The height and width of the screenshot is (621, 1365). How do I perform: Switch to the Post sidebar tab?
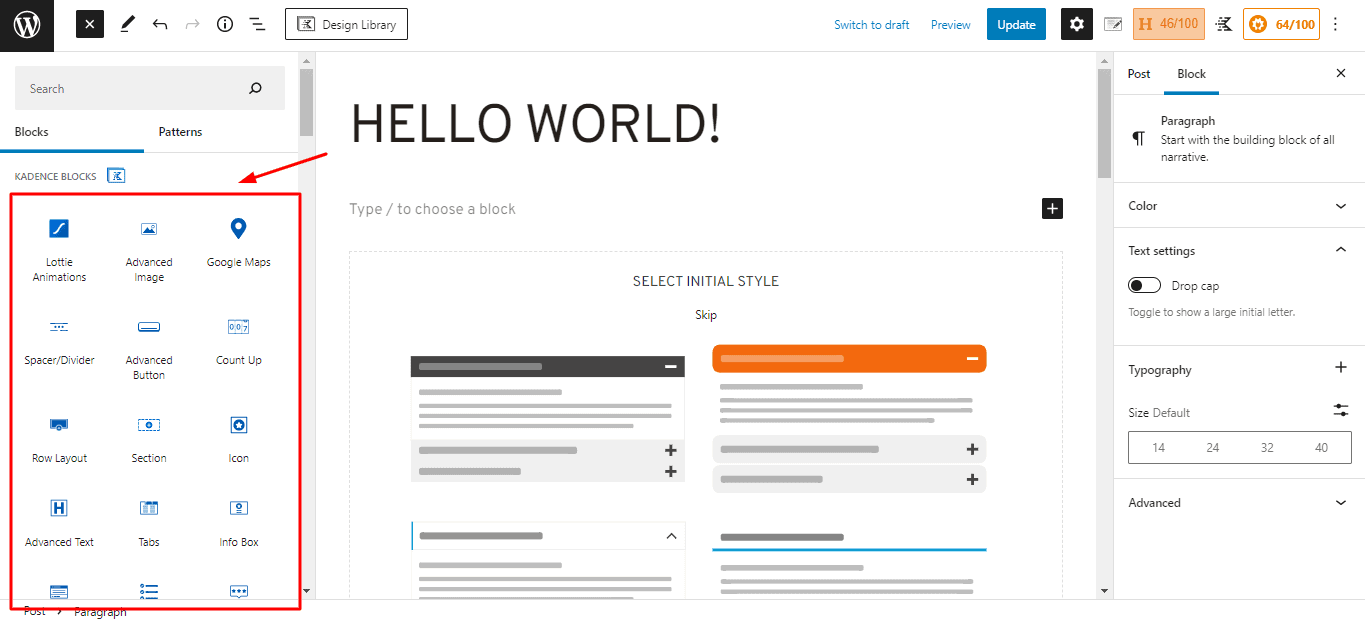1138,74
